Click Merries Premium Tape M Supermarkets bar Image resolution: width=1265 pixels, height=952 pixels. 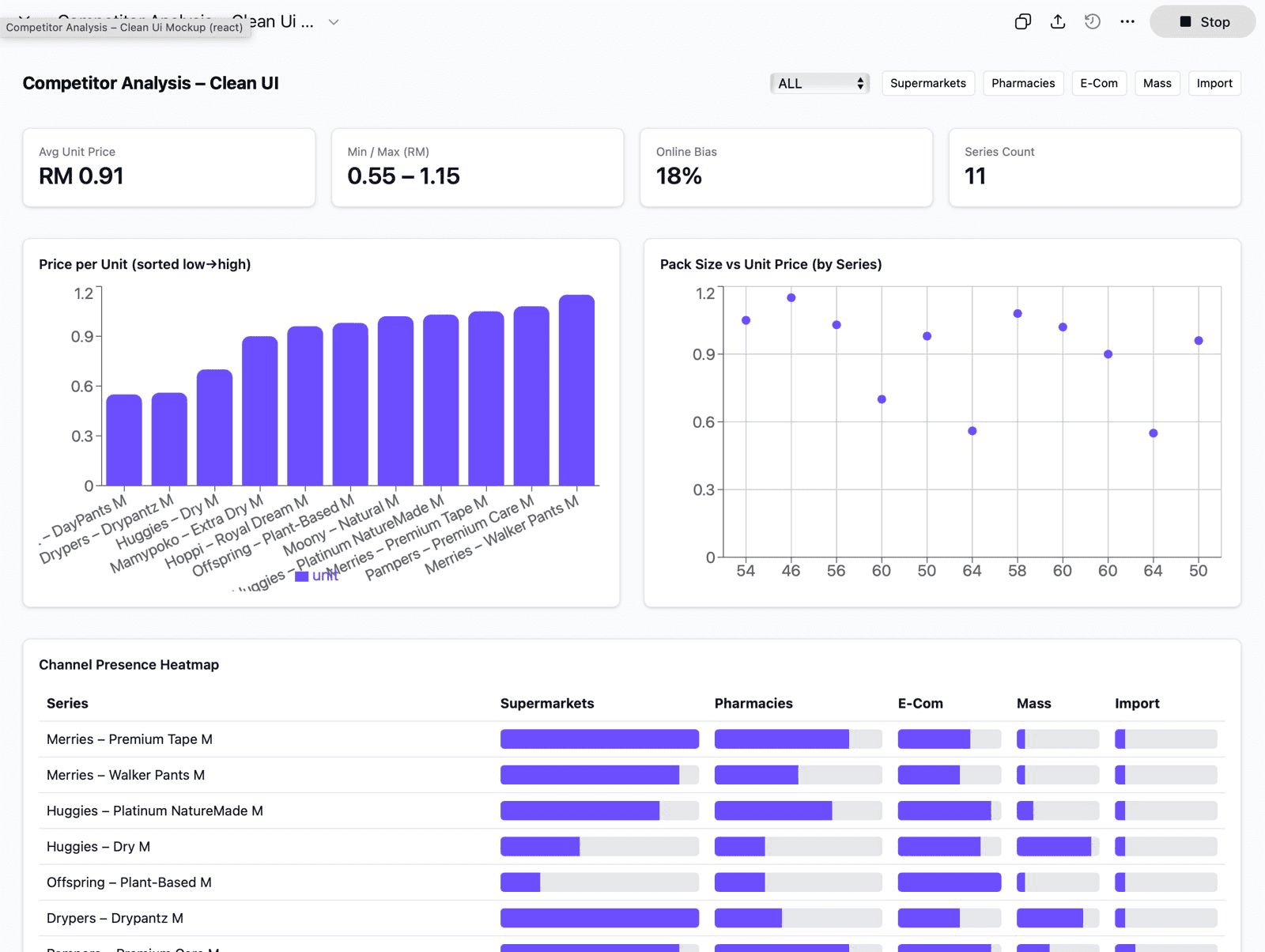point(599,739)
